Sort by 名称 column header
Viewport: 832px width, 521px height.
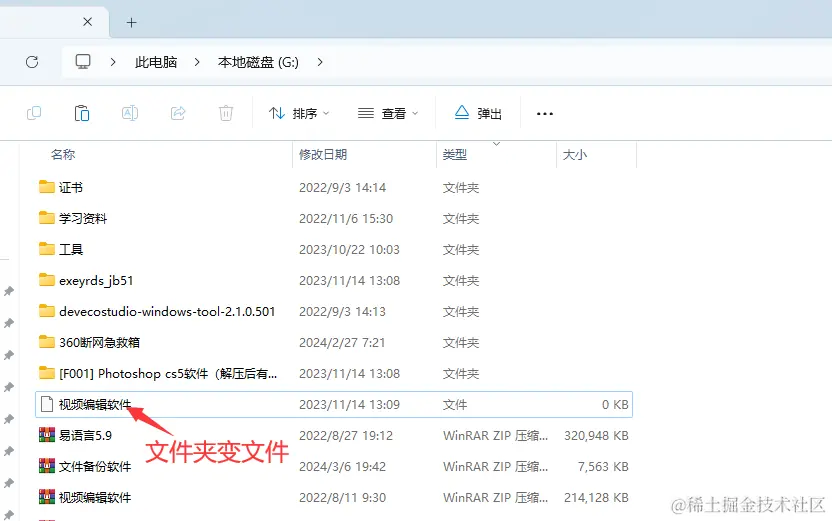click(63, 154)
